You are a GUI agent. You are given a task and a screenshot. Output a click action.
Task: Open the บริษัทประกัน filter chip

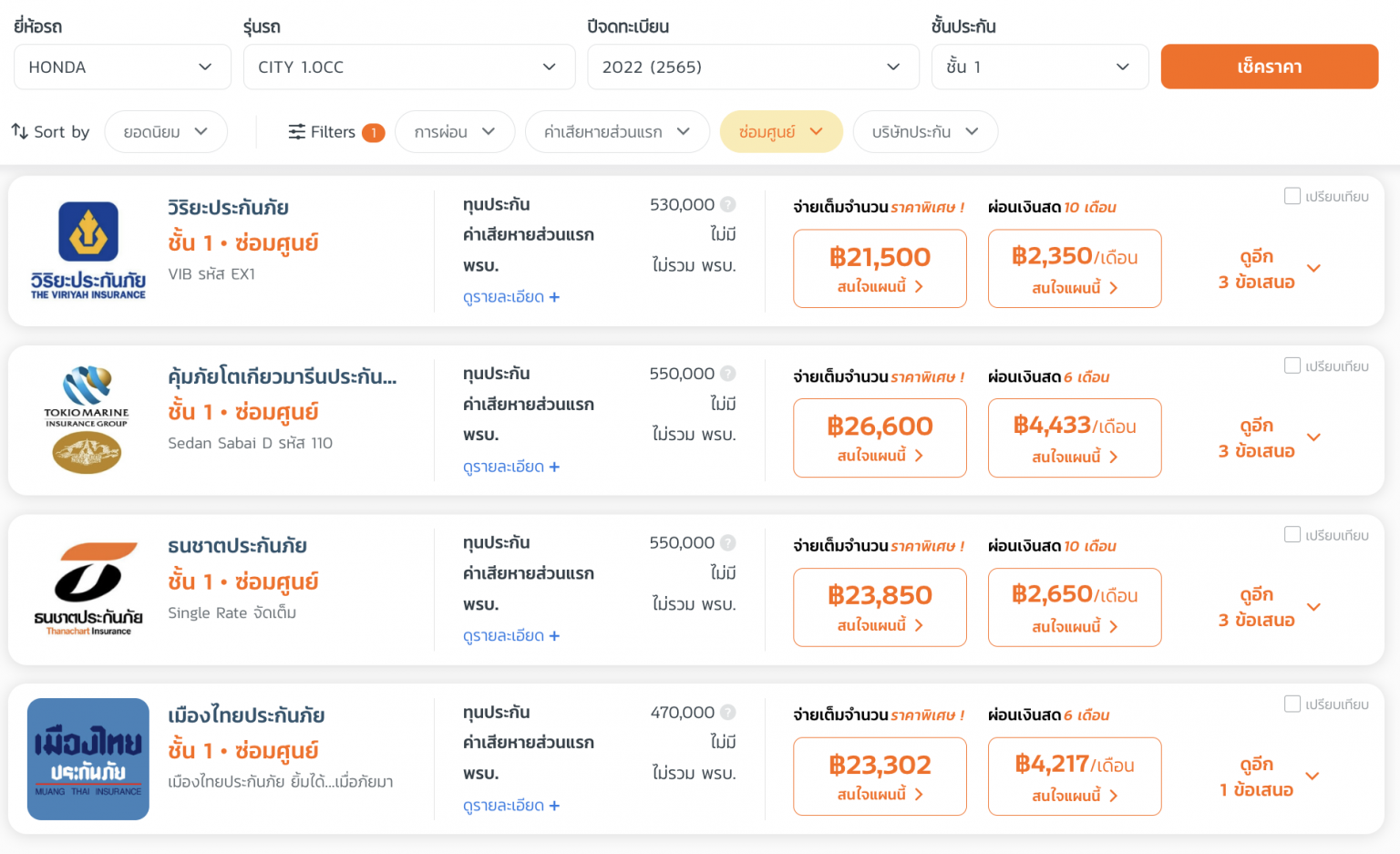[x=924, y=132]
